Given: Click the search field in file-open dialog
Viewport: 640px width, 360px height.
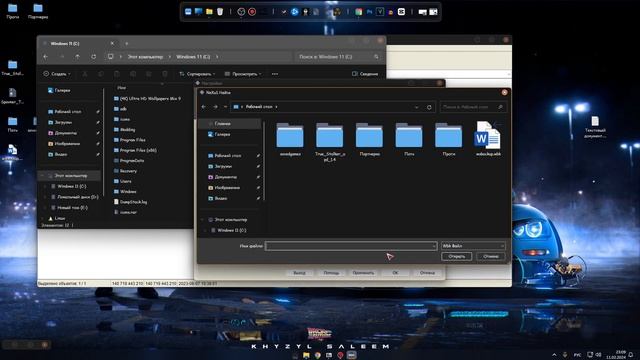Looking at the screenshot, I should [473, 107].
